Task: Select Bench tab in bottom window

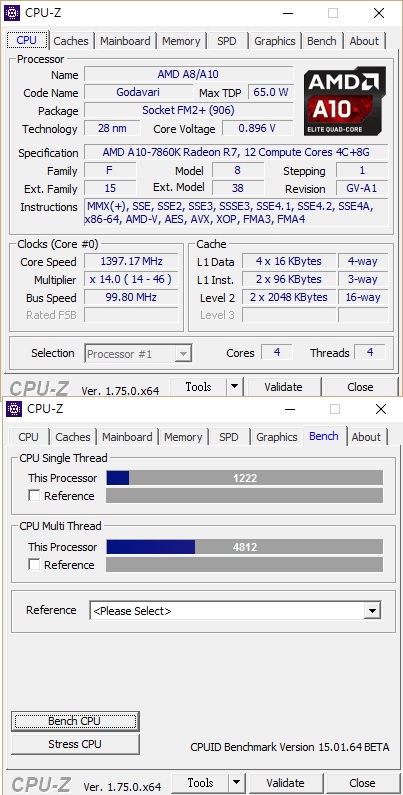Action: [x=324, y=436]
